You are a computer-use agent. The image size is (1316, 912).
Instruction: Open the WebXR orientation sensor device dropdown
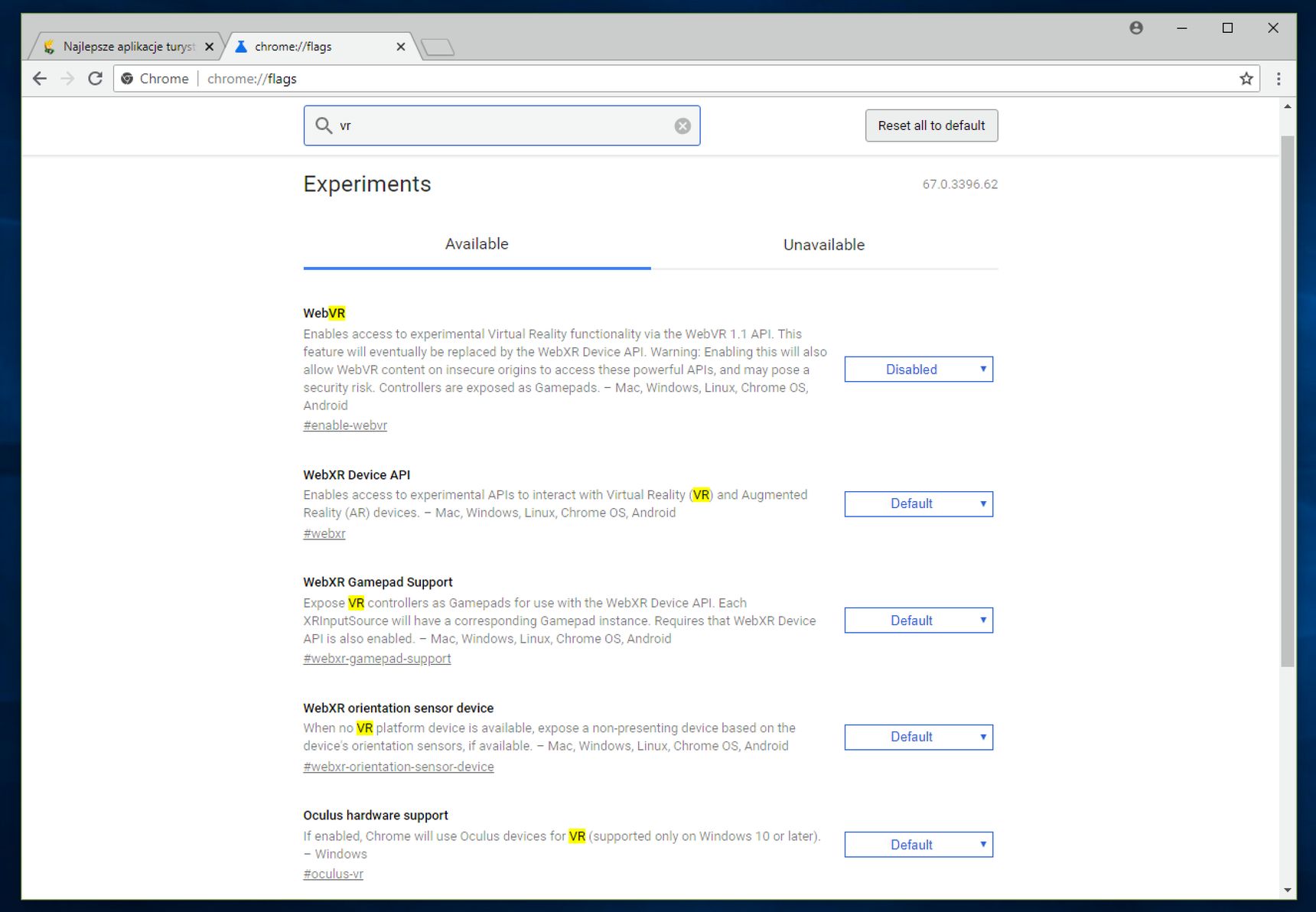point(918,738)
